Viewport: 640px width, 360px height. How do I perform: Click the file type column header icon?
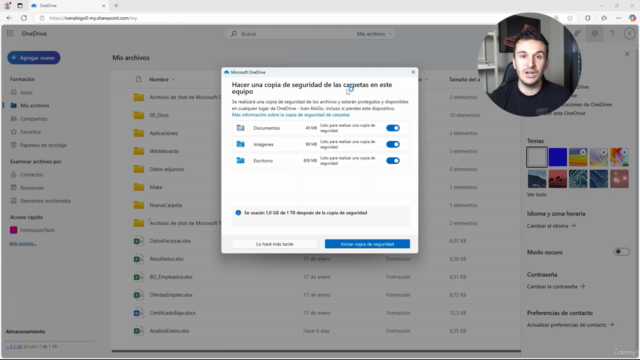click(138, 79)
